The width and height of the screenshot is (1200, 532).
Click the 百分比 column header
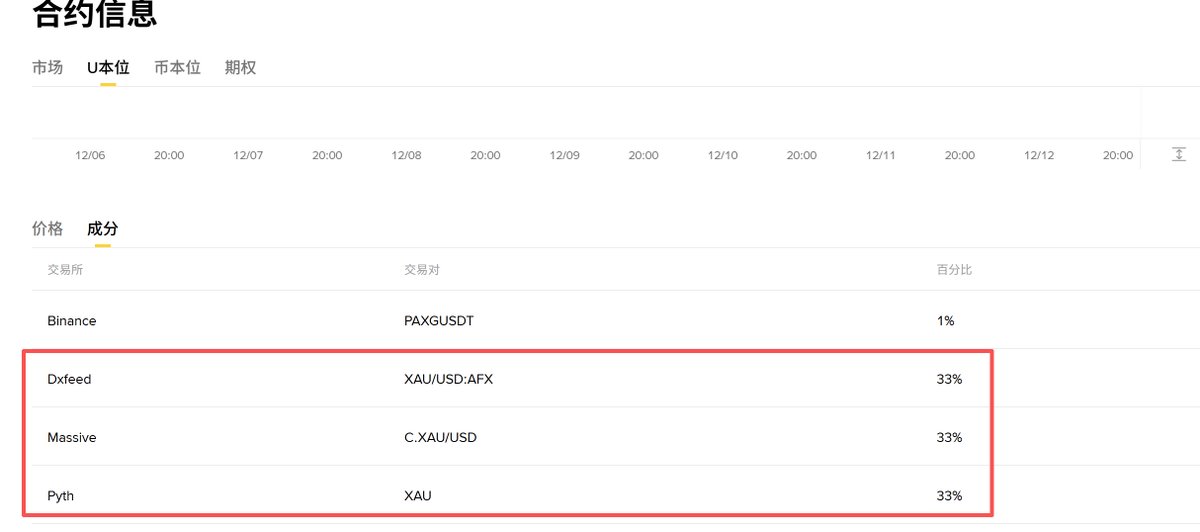954,270
